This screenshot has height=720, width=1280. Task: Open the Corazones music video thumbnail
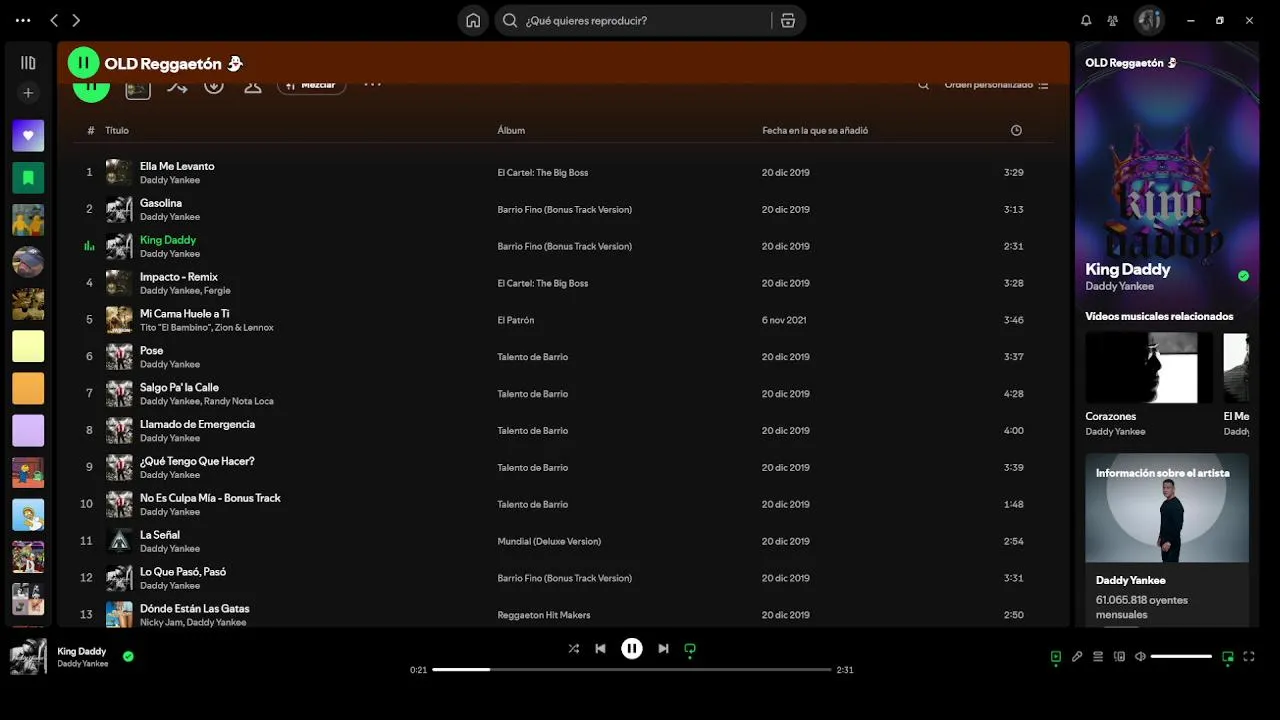click(1149, 368)
